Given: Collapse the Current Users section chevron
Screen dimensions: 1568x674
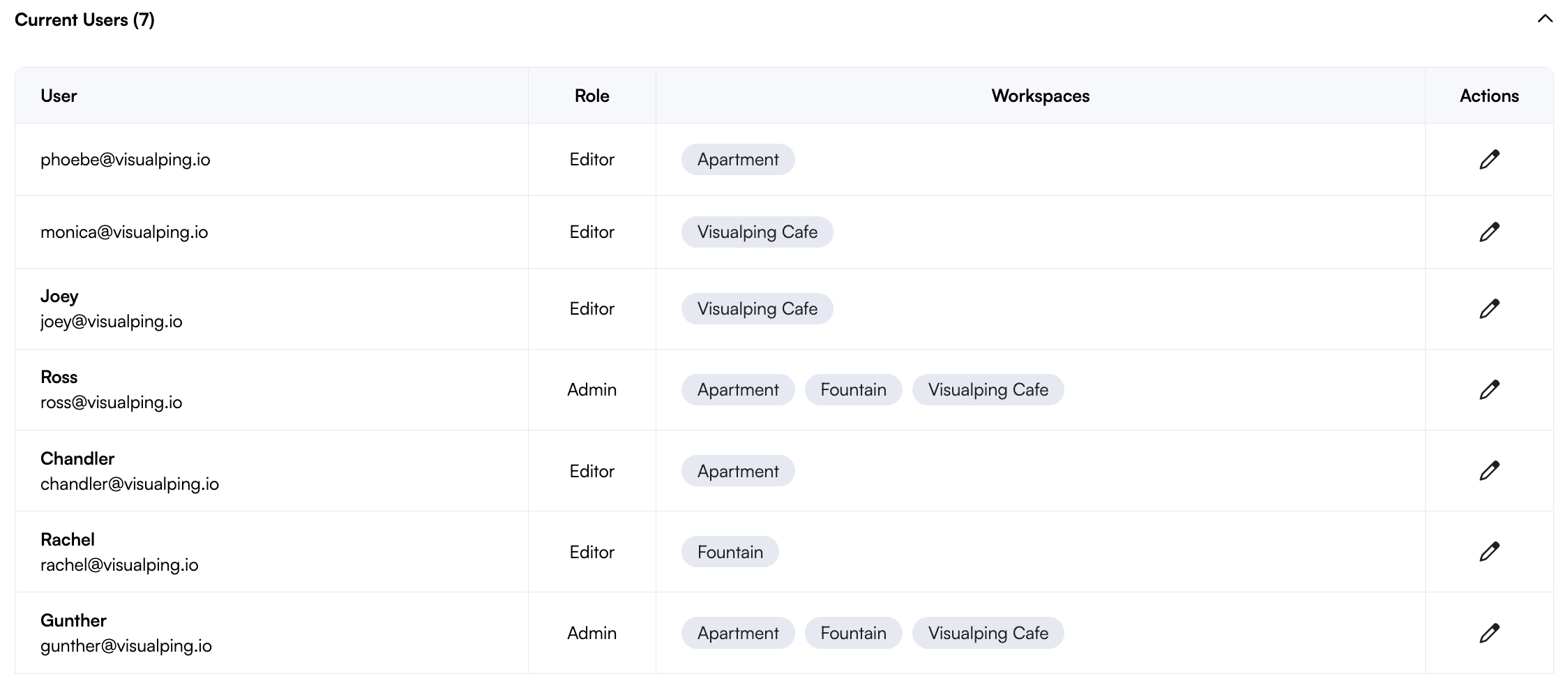Looking at the screenshot, I should (x=1545, y=19).
